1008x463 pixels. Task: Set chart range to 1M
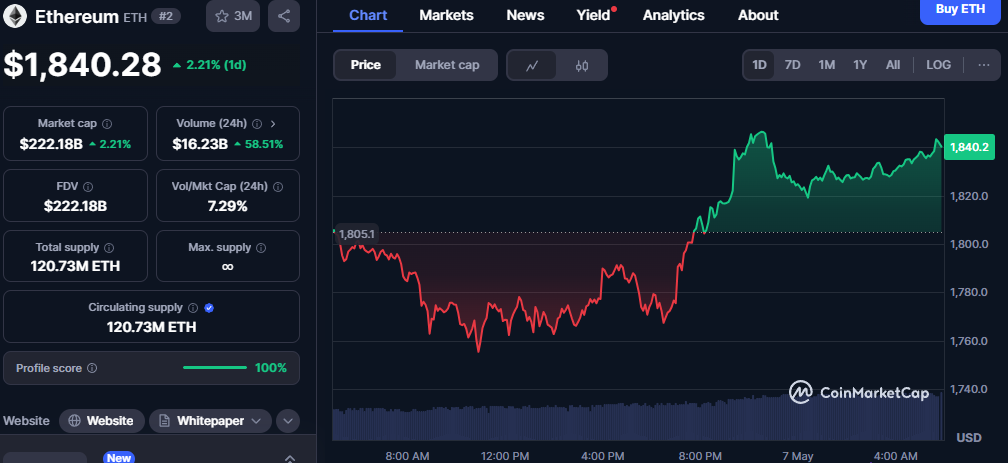pyautogui.click(x=826, y=65)
